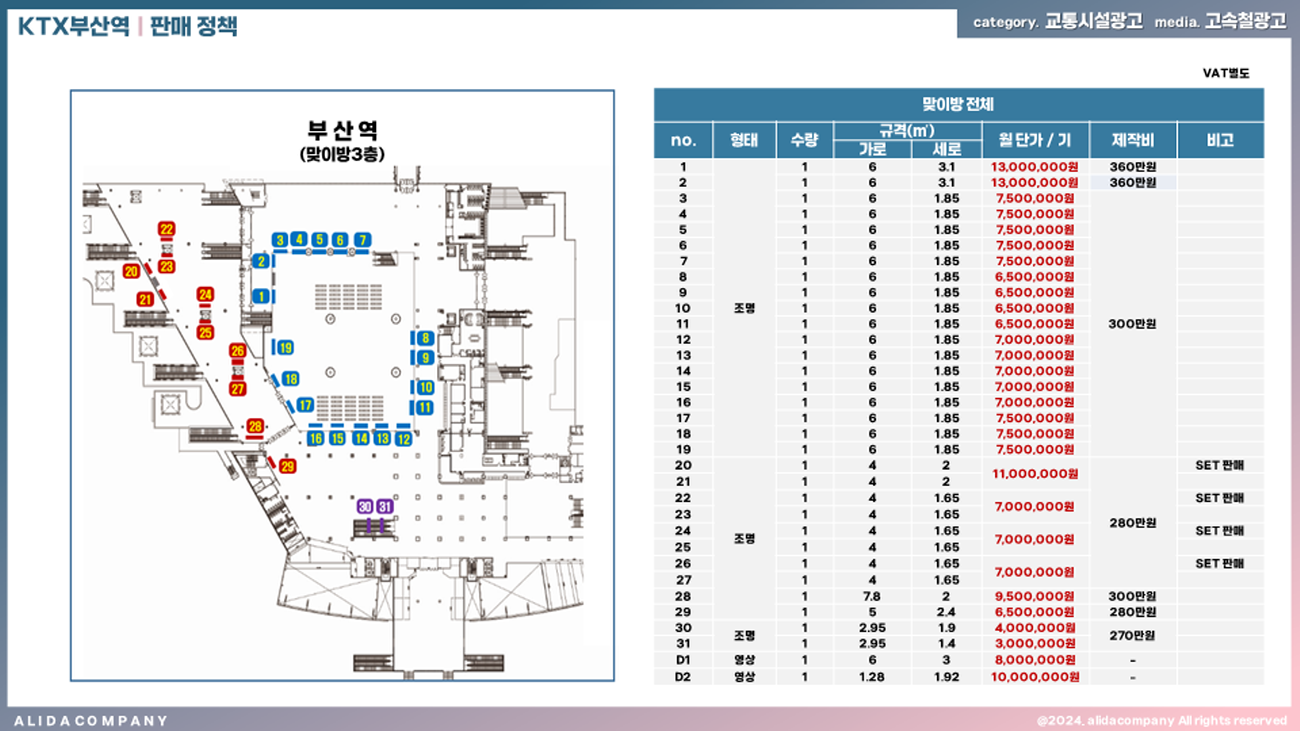Image resolution: width=1300 pixels, height=731 pixels.
Task: Select blue marker 12 on the station map
Action: pyautogui.click(x=404, y=438)
